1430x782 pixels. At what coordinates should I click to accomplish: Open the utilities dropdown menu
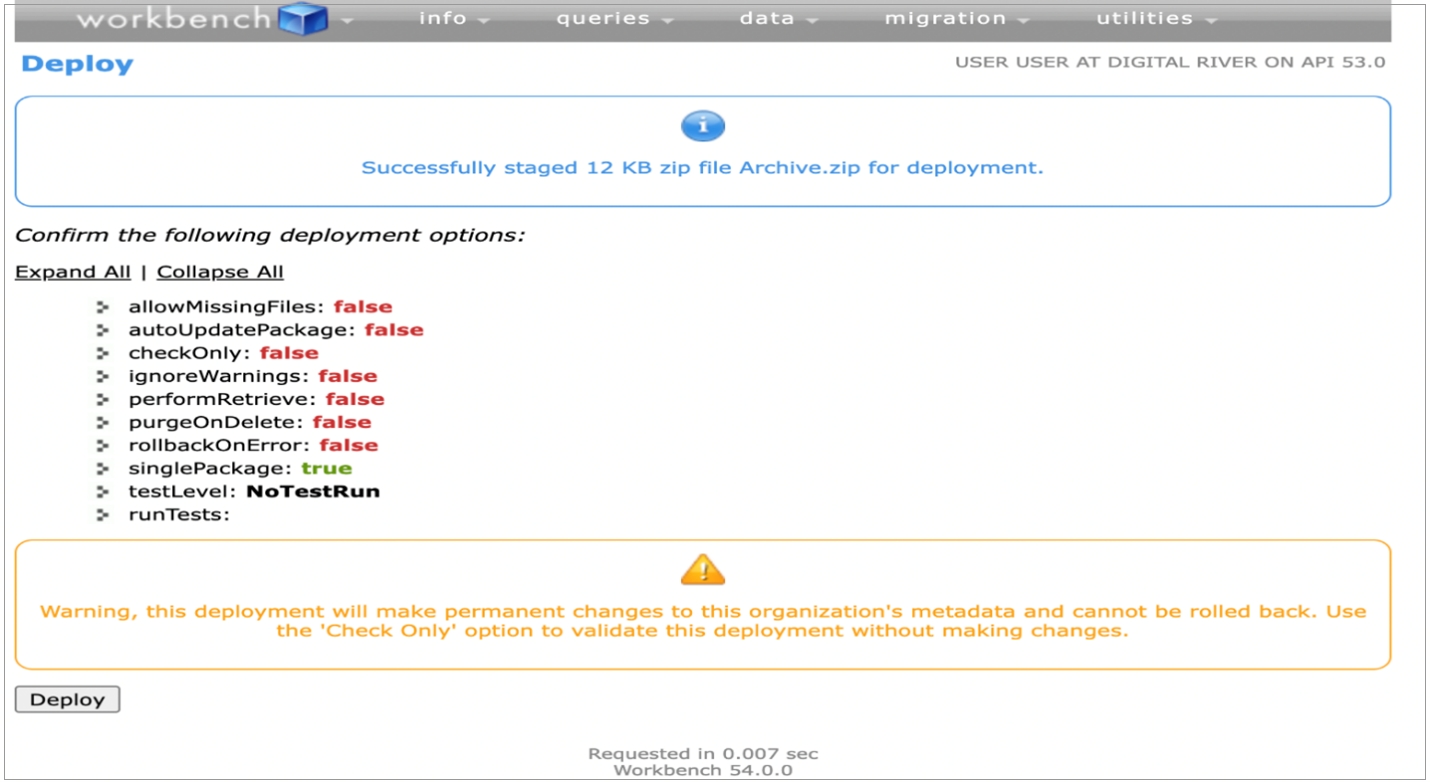click(x=1155, y=18)
